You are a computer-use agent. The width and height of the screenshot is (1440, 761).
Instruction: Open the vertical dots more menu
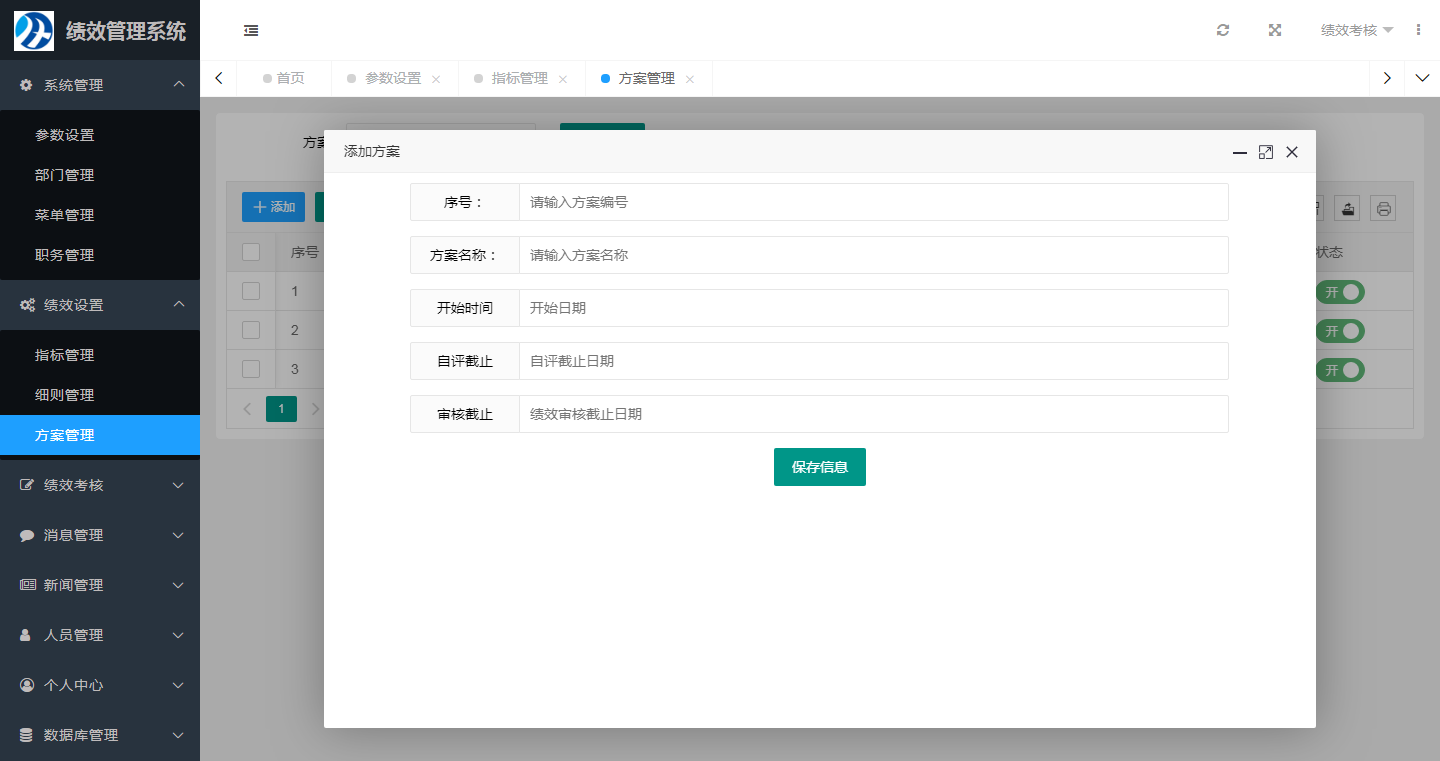(1418, 30)
